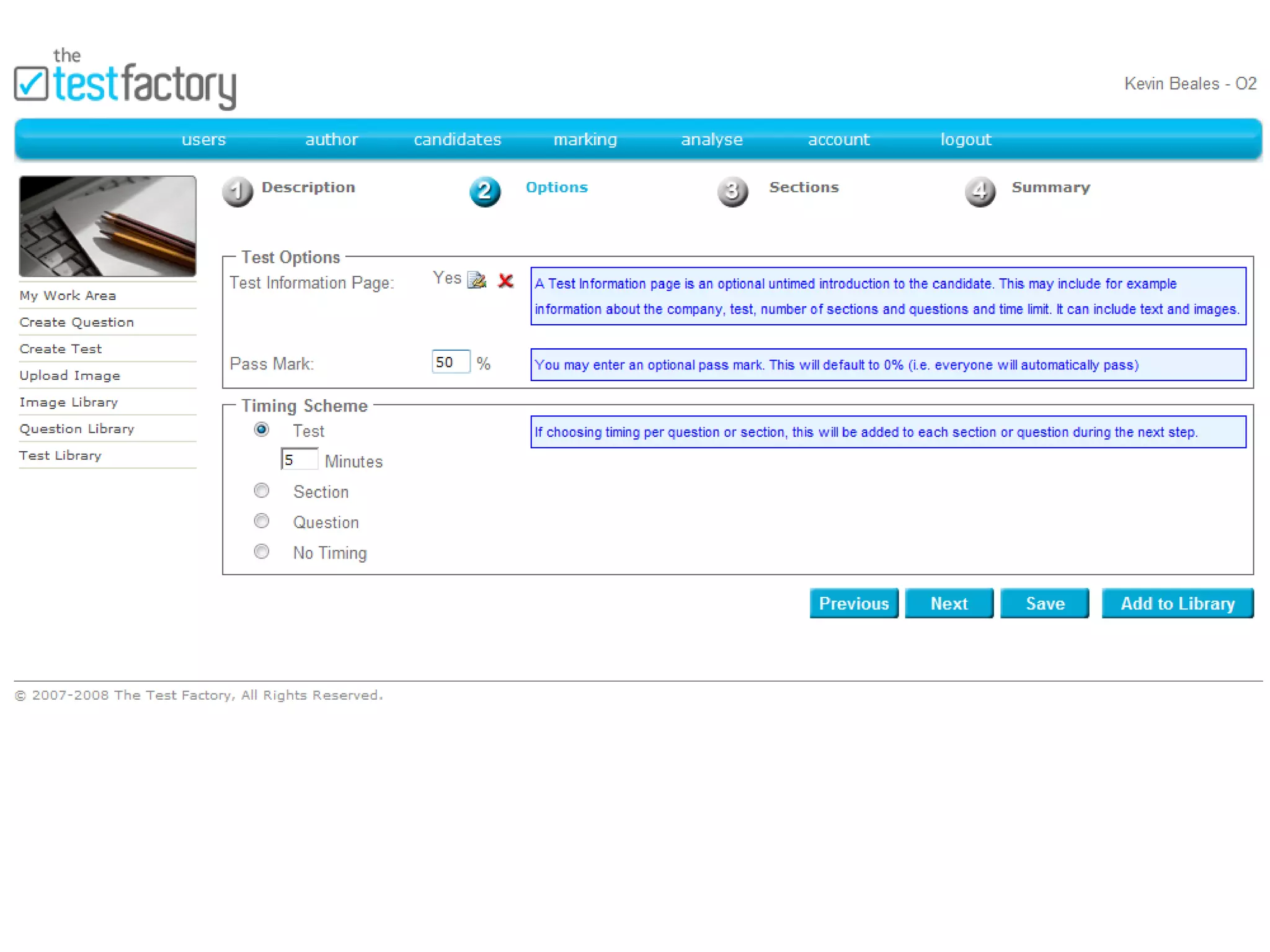Click the Kevin Beales - O2 username text
The image size is (1270, 952).
1191,84
